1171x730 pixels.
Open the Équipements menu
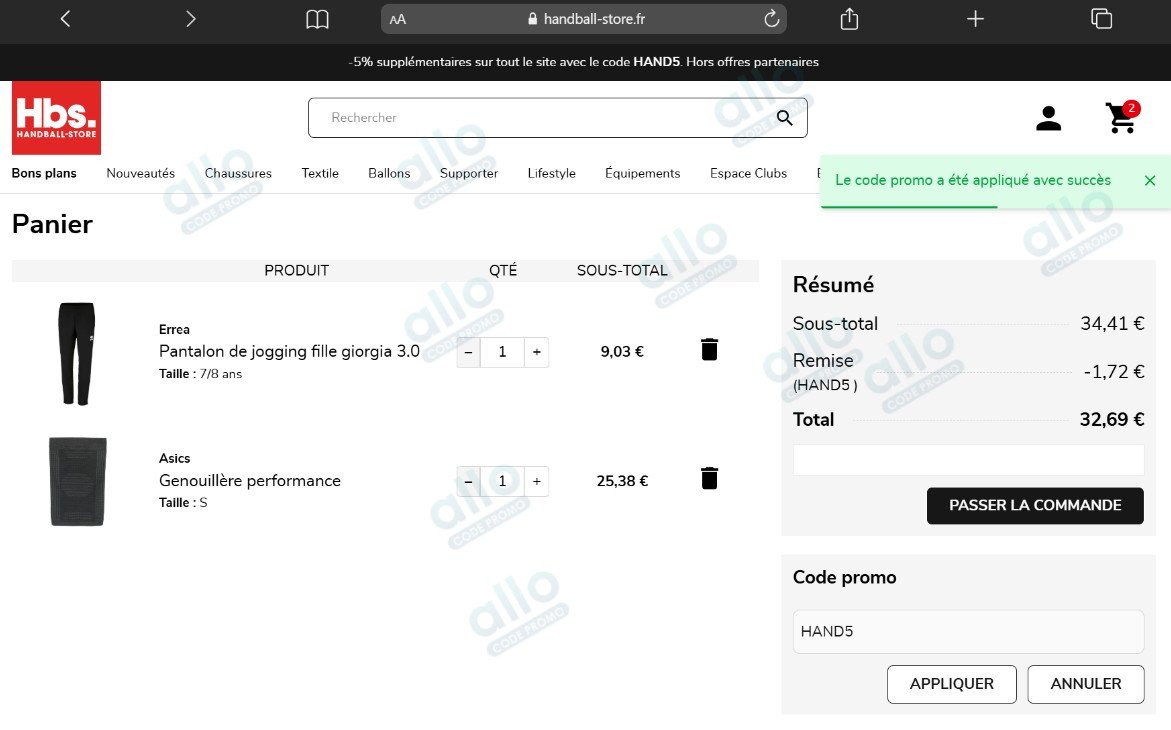click(x=643, y=173)
